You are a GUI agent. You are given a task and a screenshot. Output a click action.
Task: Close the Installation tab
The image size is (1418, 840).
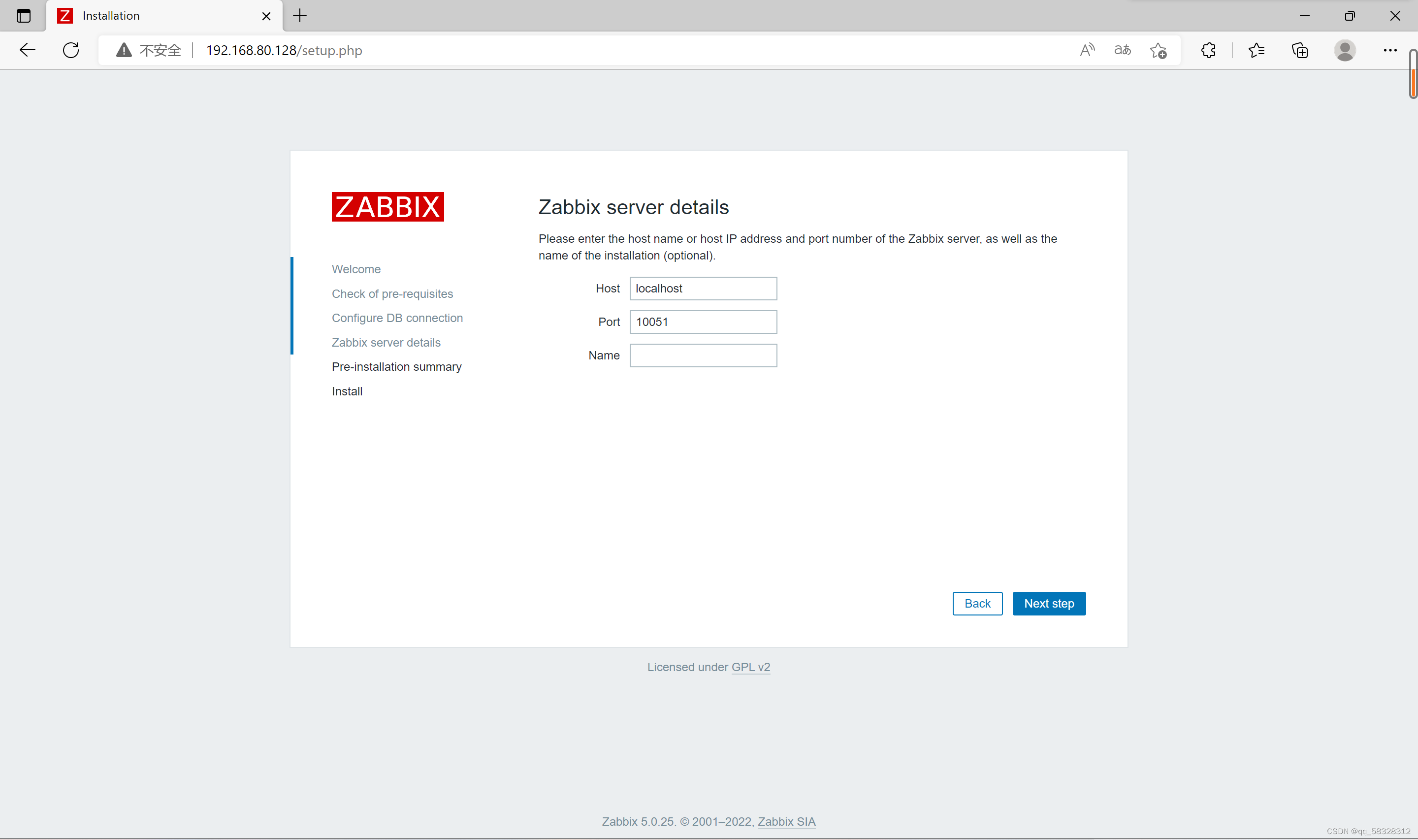[266, 16]
